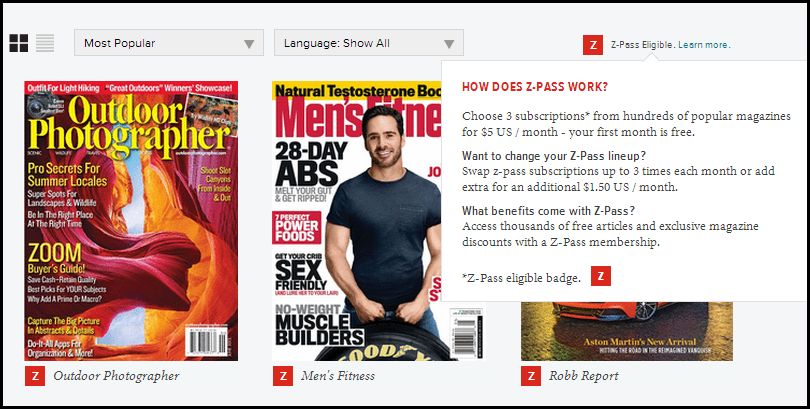Open the Z-Pass Learn more link

coord(704,45)
